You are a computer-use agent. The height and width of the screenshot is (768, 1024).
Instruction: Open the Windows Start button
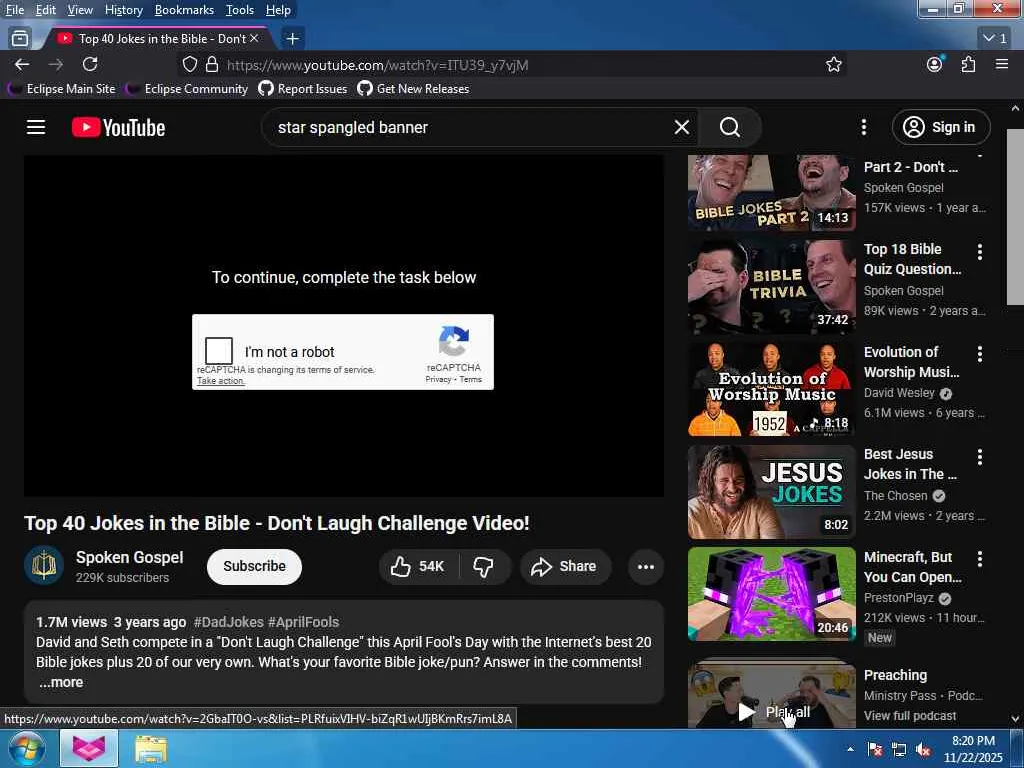(x=27, y=748)
